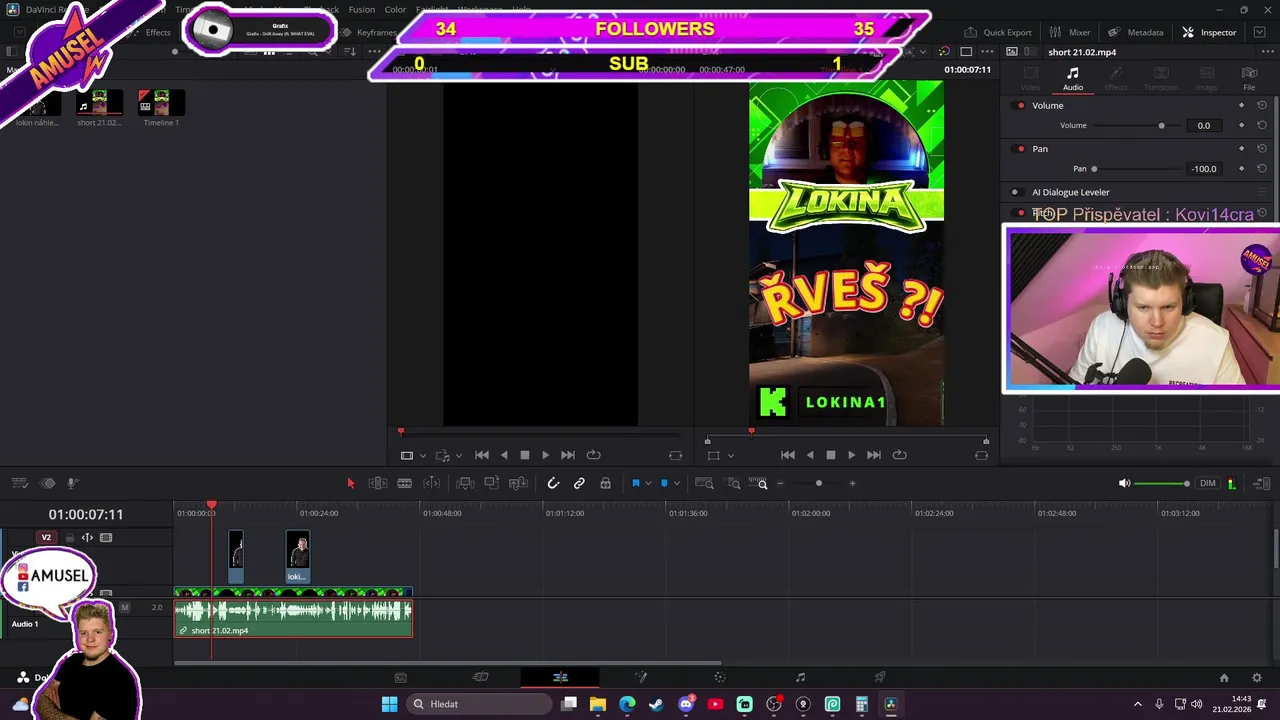Open Inspector options three-dot menu
Image resolution: width=1280 pixels, height=720 pixels.
(1268, 52)
